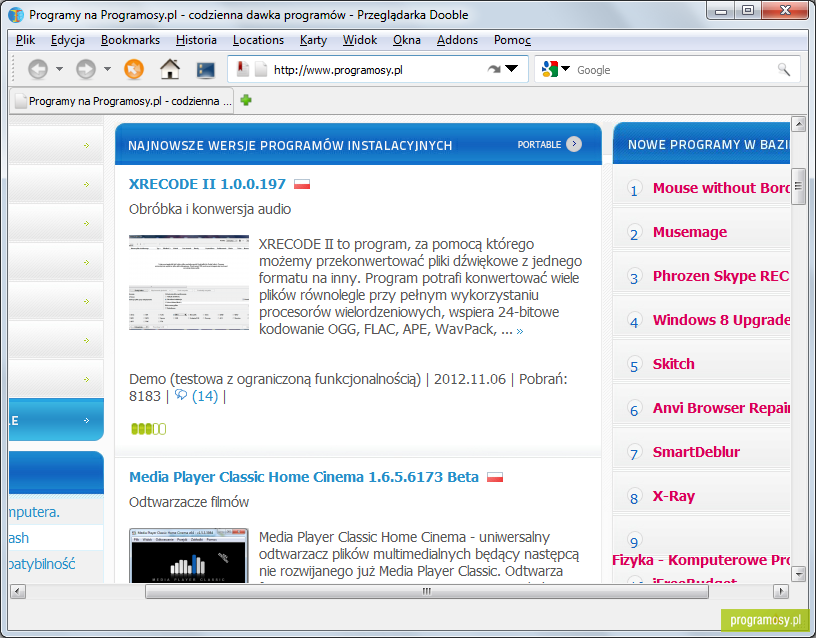Open X-Ray program link
Viewport: 816px width, 638px height.
pos(674,496)
